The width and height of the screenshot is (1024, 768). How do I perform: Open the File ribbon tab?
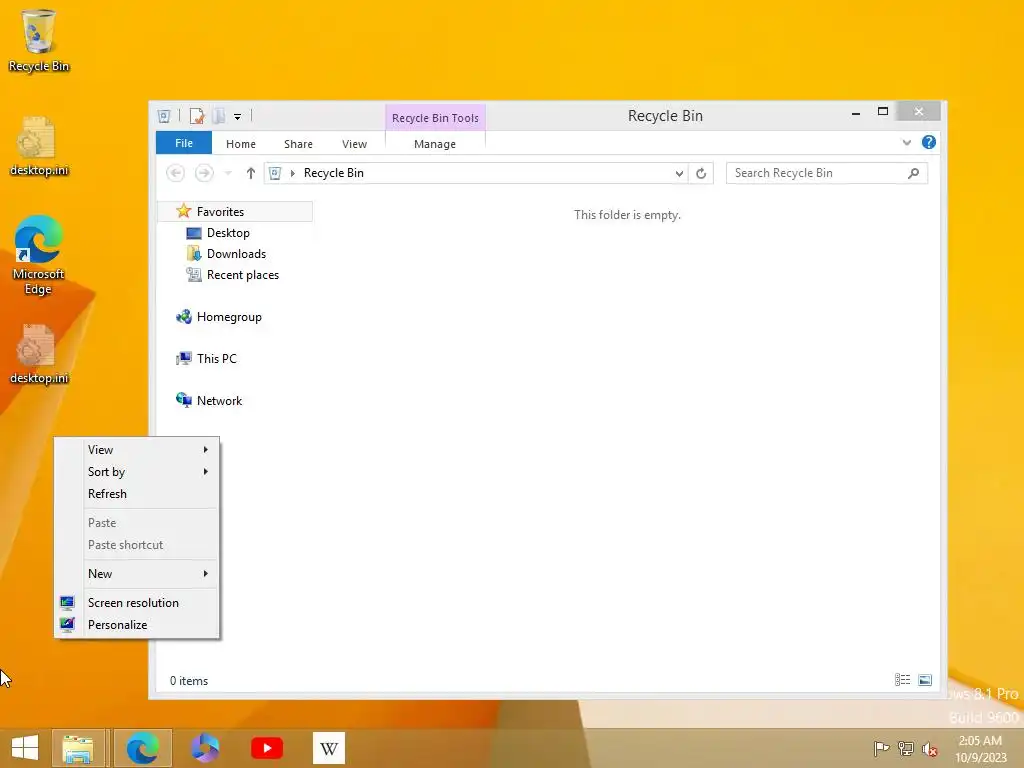pyautogui.click(x=184, y=143)
